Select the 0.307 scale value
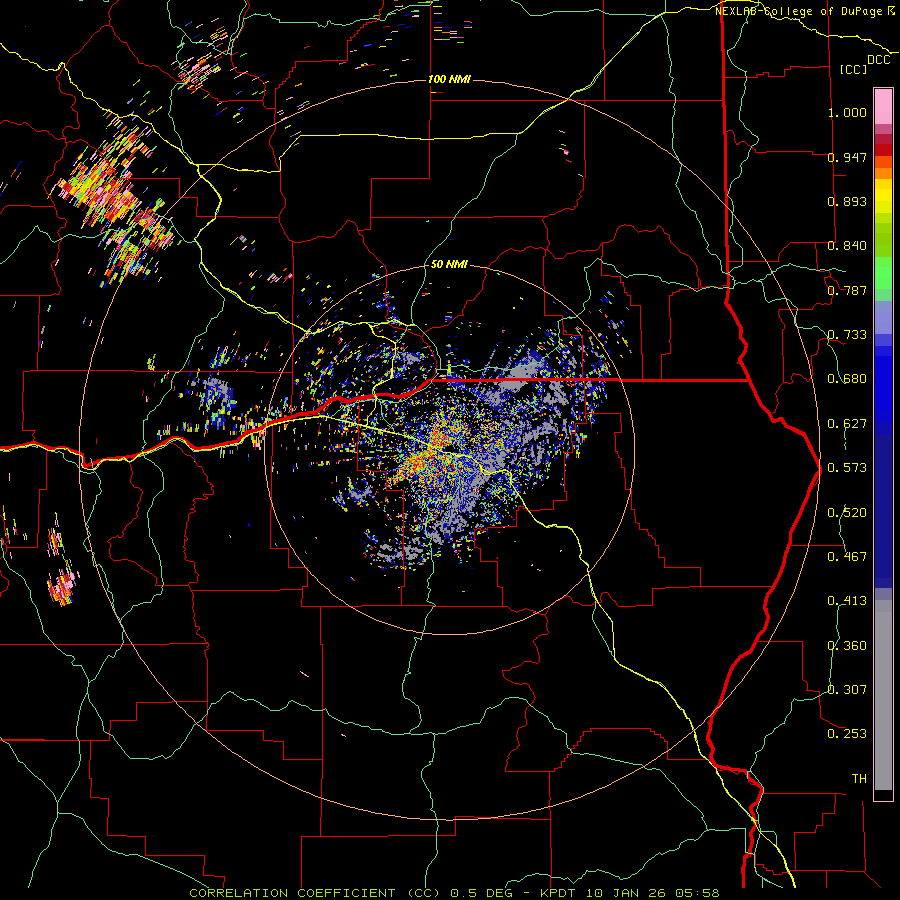900x900 pixels. tap(847, 690)
